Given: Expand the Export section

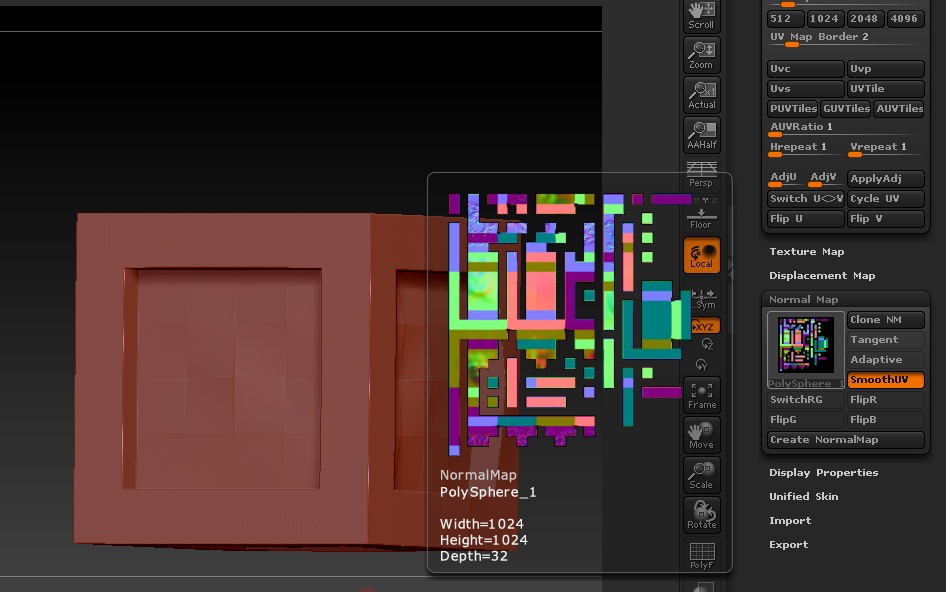Looking at the screenshot, I should [x=788, y=544].
